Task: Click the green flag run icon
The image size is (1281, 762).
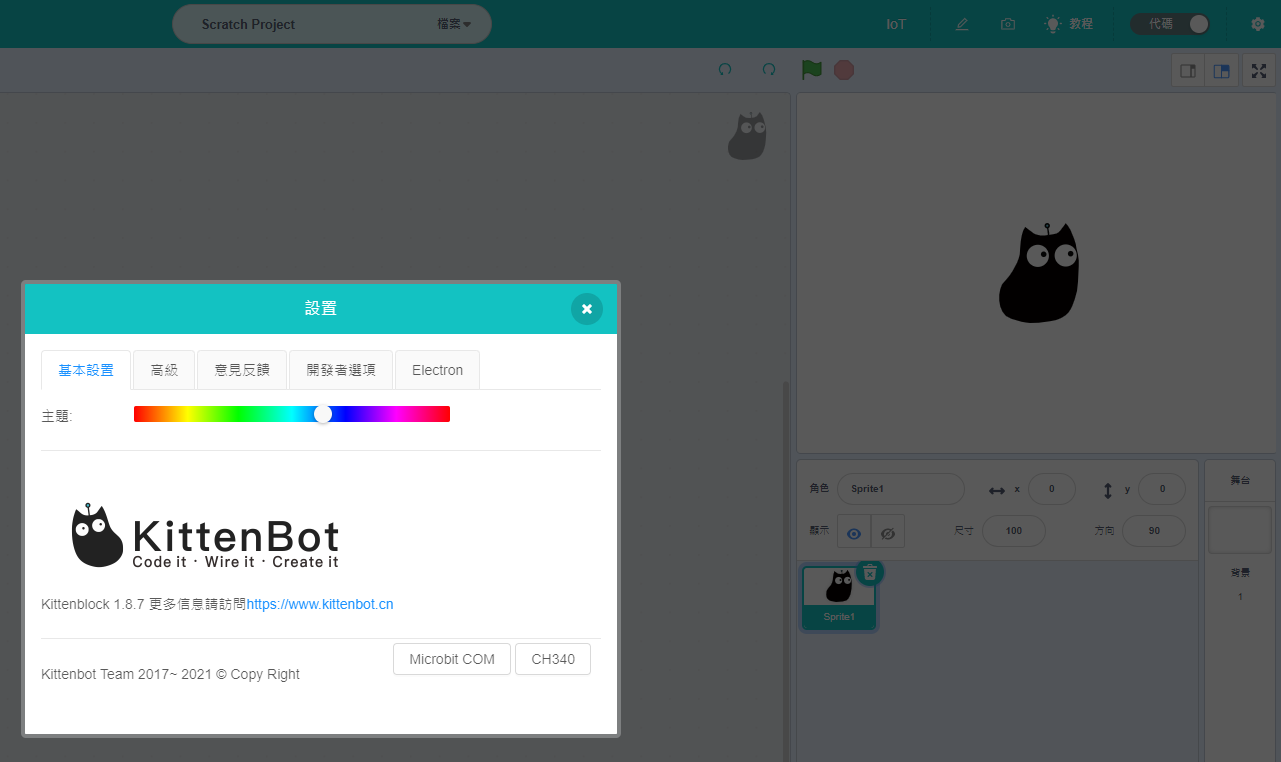Action: (x=811, y=70)
